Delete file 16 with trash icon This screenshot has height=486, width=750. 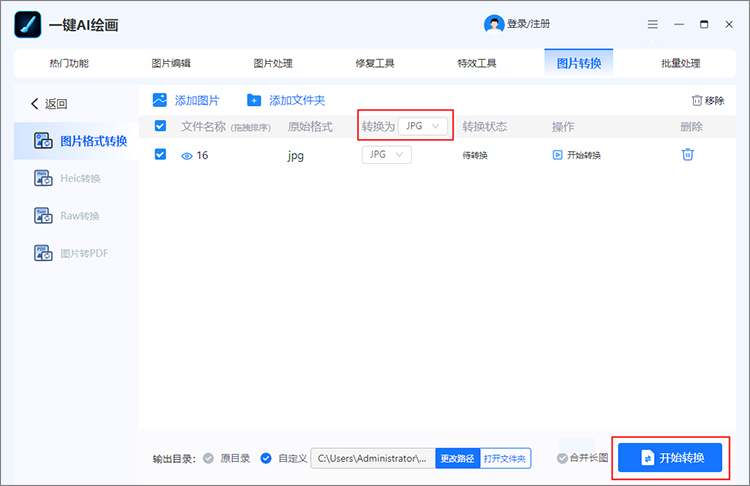click(x=687, y=154)
